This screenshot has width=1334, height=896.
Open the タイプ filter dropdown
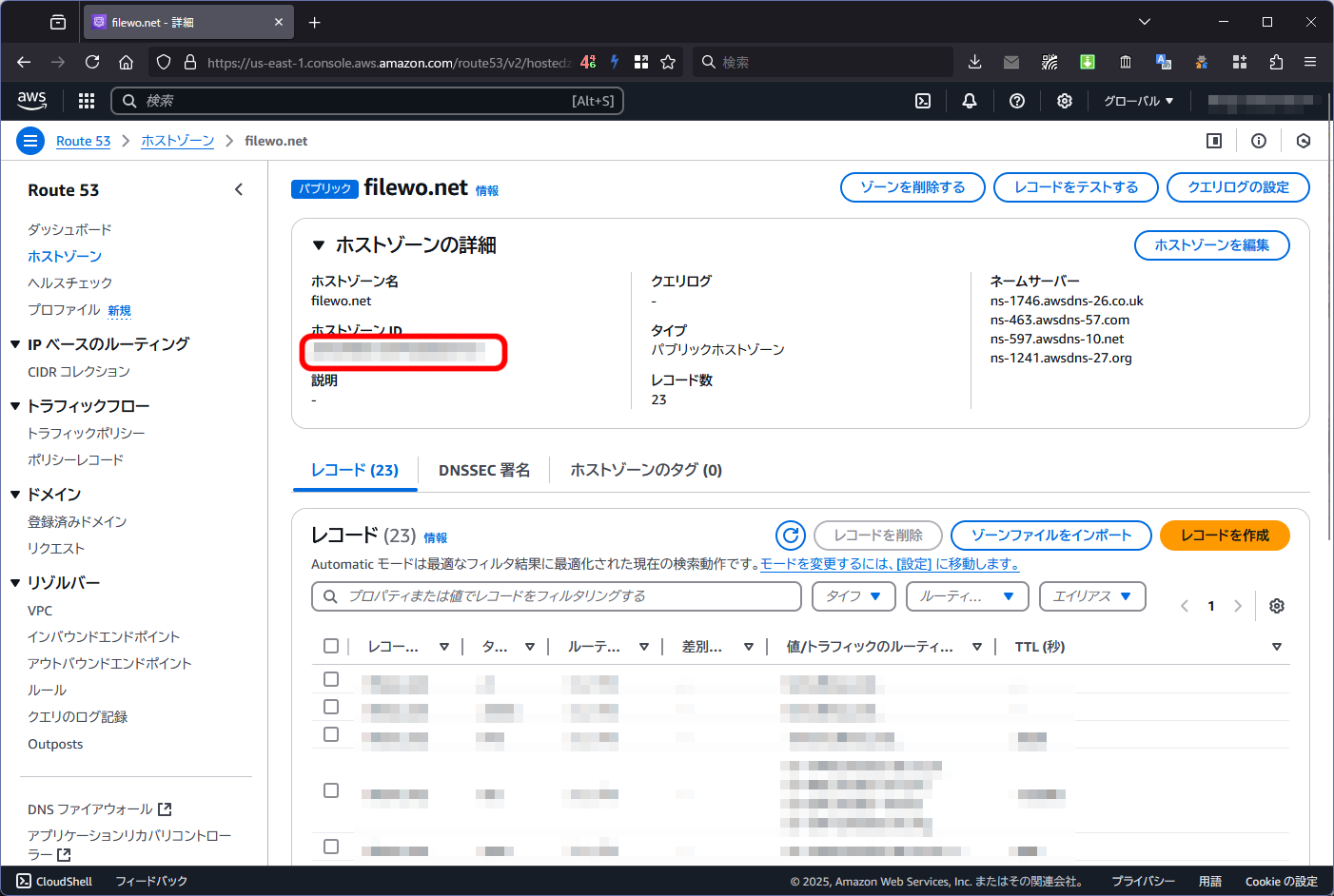[853, 596]
